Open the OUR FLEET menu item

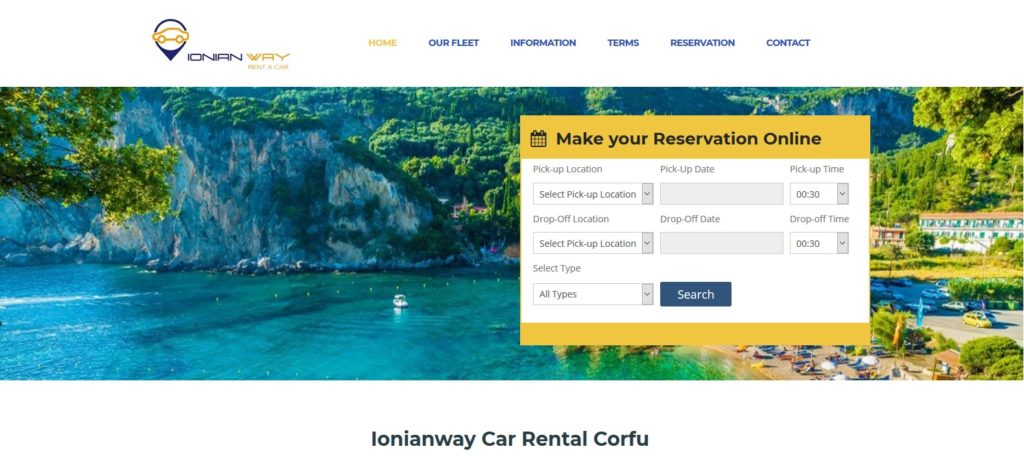(x=454, y=43)
